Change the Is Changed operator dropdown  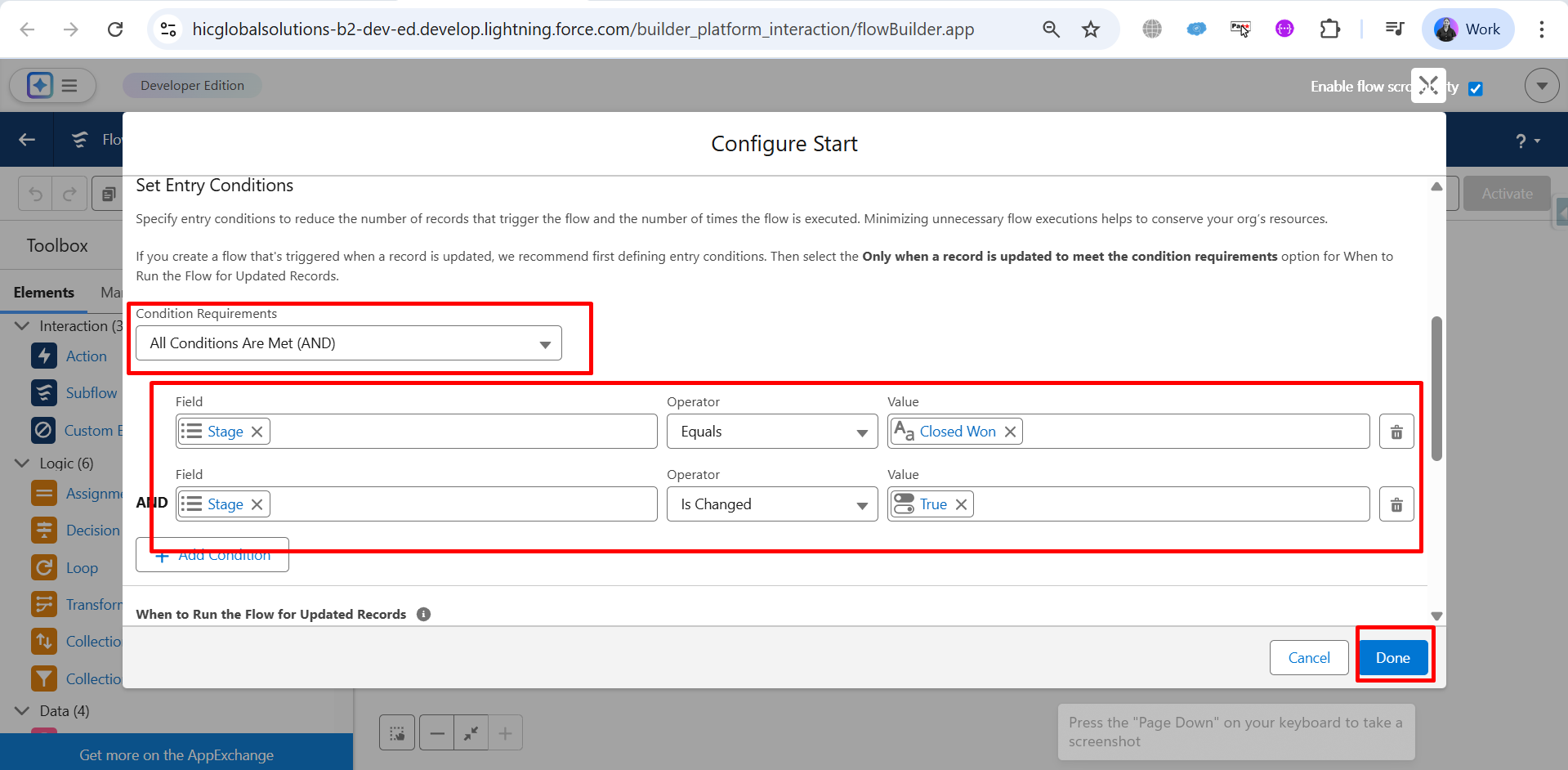point(772,504)
